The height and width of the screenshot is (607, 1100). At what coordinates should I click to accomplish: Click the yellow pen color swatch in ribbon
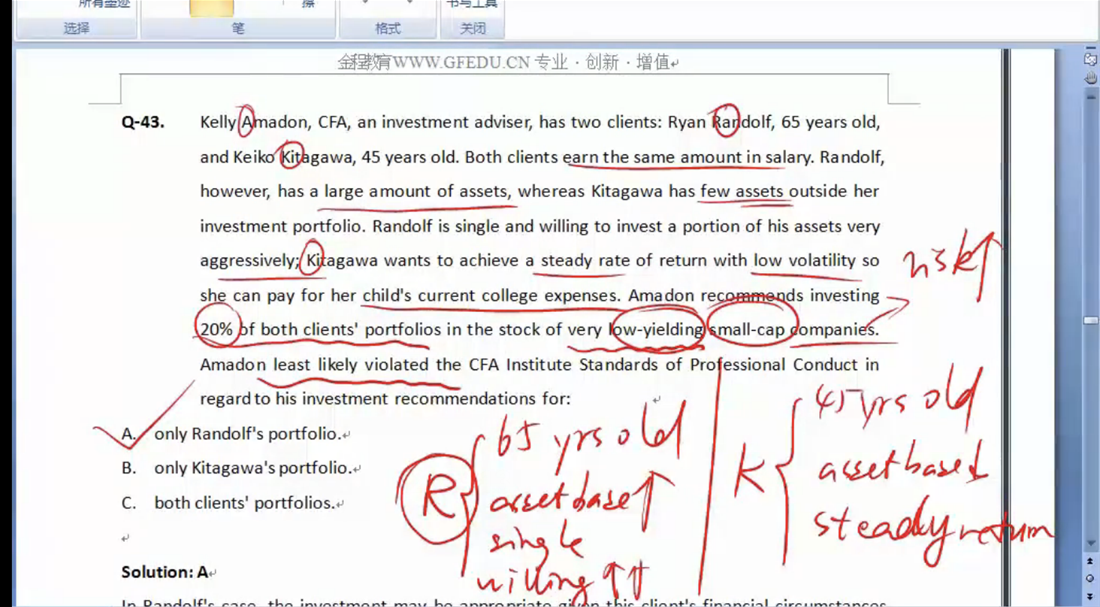(x=211, y=8)
